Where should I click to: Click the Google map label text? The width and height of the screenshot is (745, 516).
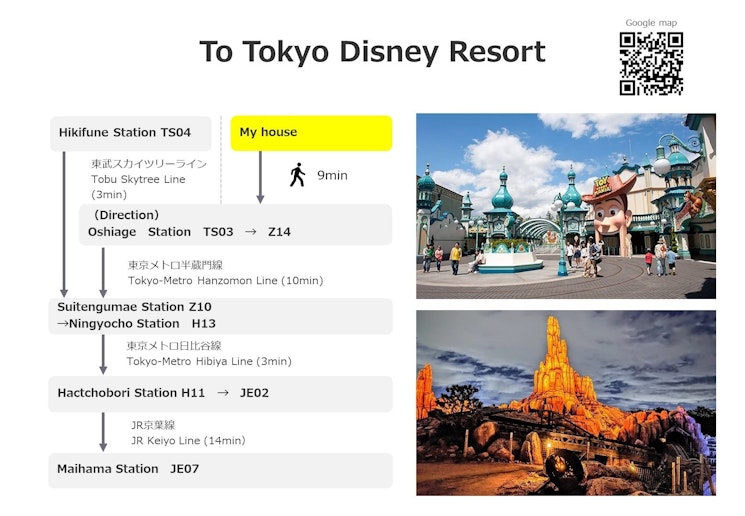651,22
